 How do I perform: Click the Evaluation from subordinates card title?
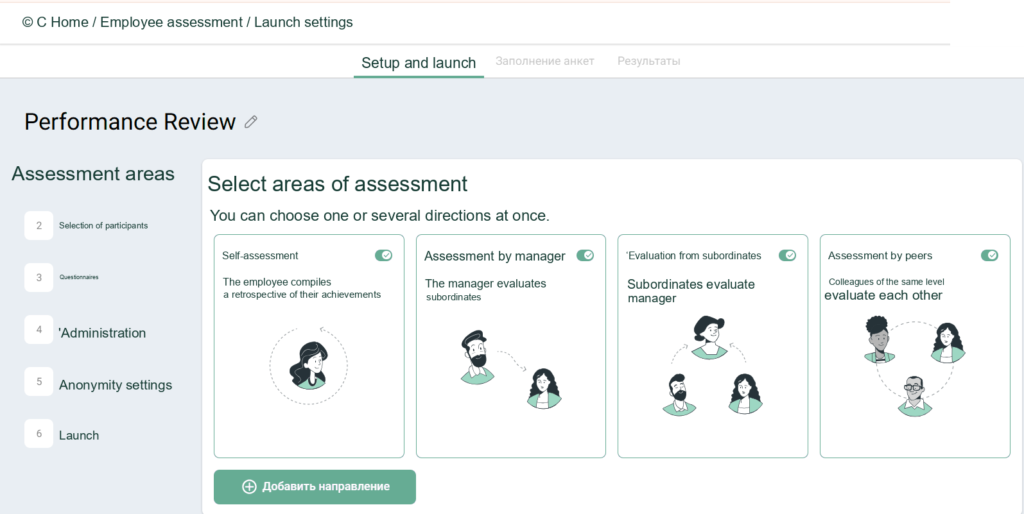pos(694,256)
